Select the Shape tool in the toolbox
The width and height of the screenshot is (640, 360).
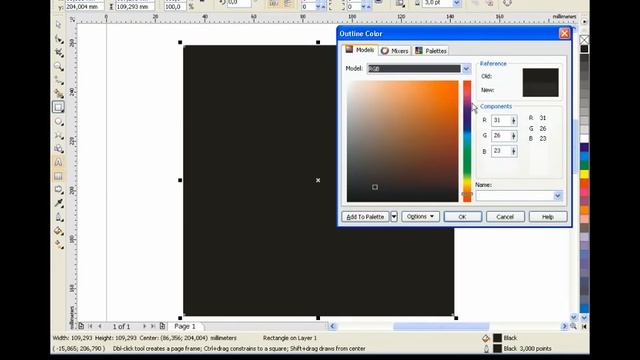point(58,39)
